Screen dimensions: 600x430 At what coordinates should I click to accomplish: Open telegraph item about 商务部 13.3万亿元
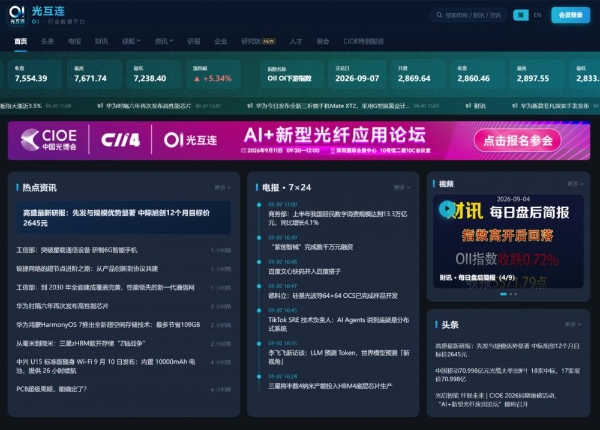click(338, 218)
